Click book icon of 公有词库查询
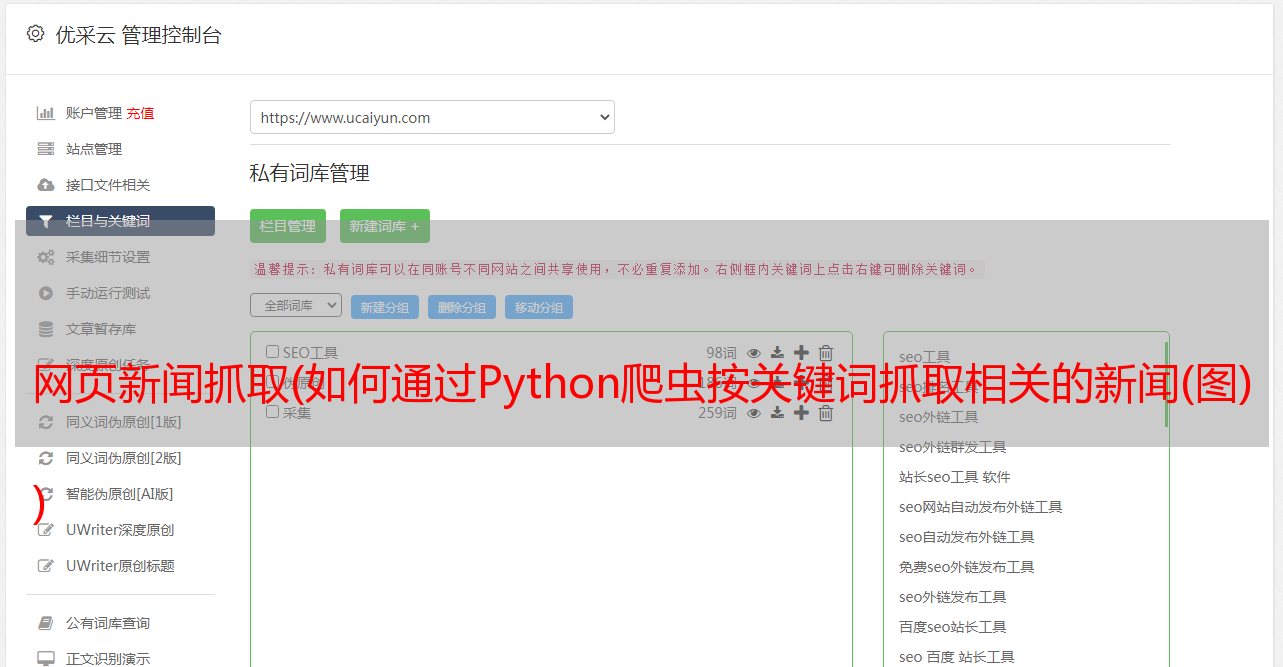The width and height of the screenshot is (1283, 667). coord(46,623)
